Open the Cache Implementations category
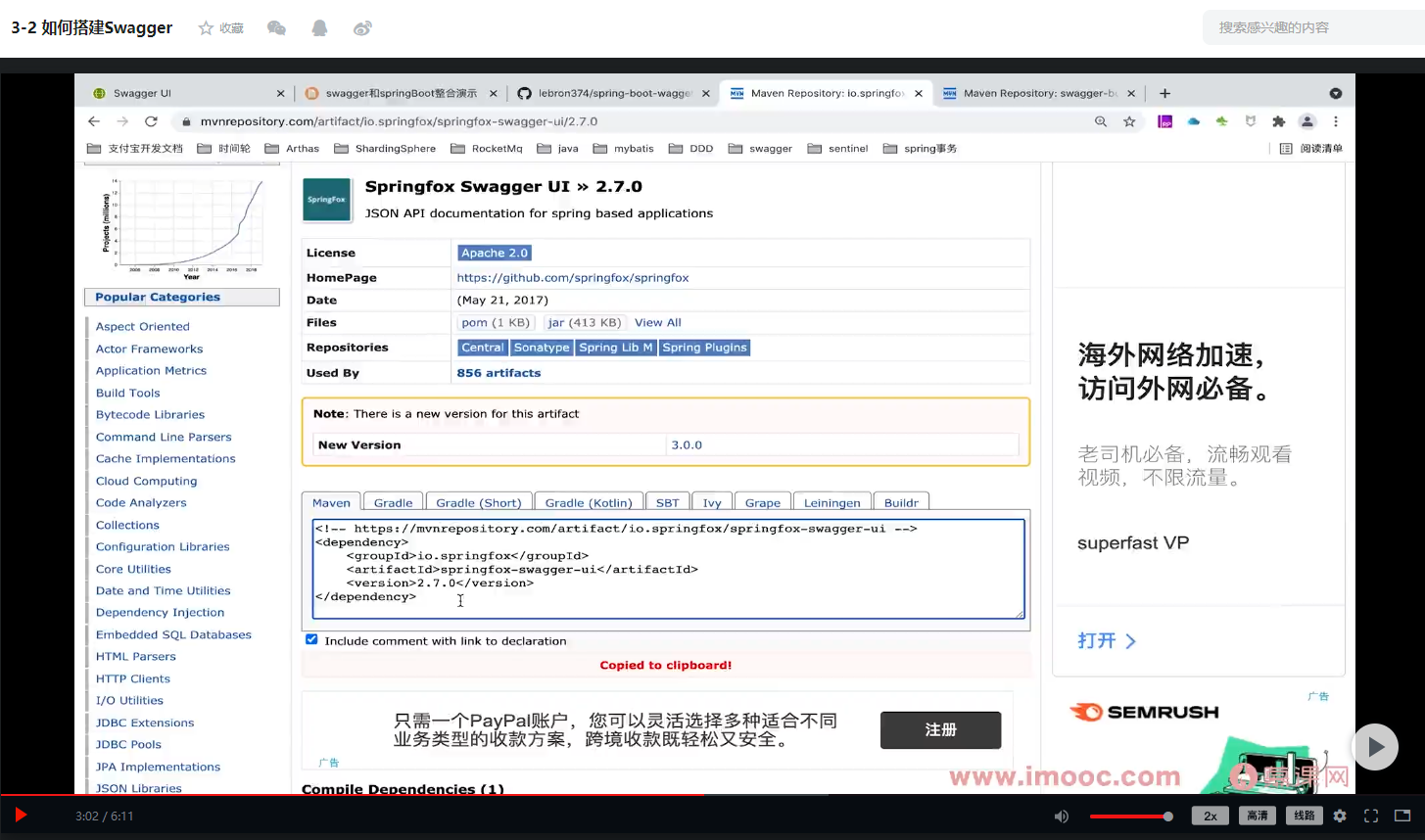This screenshot has width=1425, height=840. click(166, 459)
